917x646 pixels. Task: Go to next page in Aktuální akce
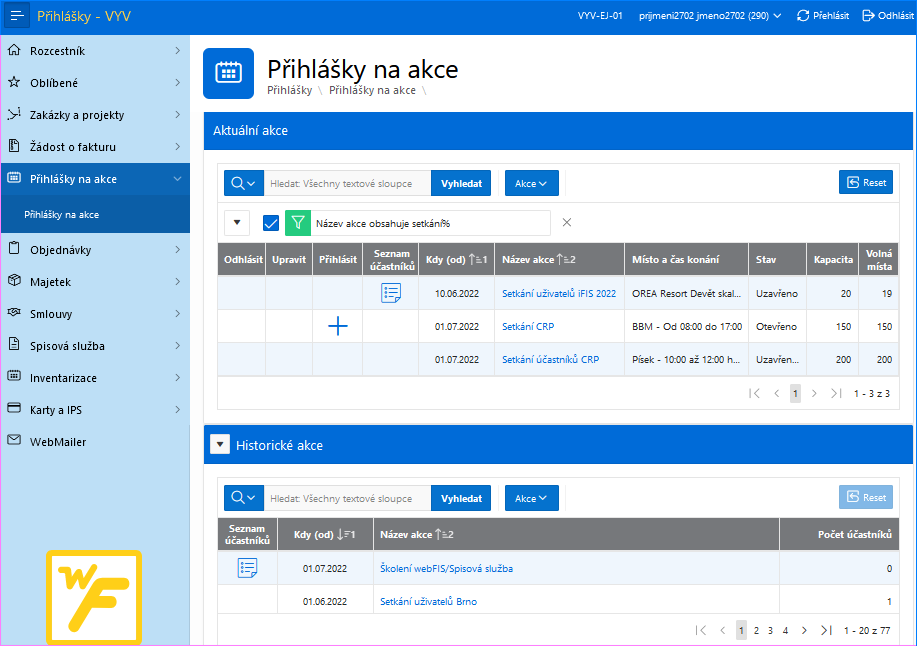point(814,393)
